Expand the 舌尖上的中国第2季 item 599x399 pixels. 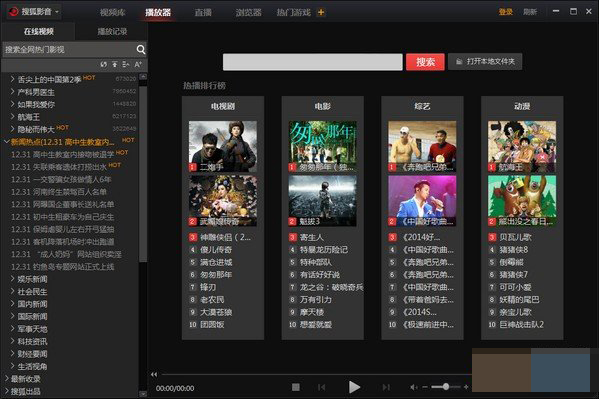point(12,79)
